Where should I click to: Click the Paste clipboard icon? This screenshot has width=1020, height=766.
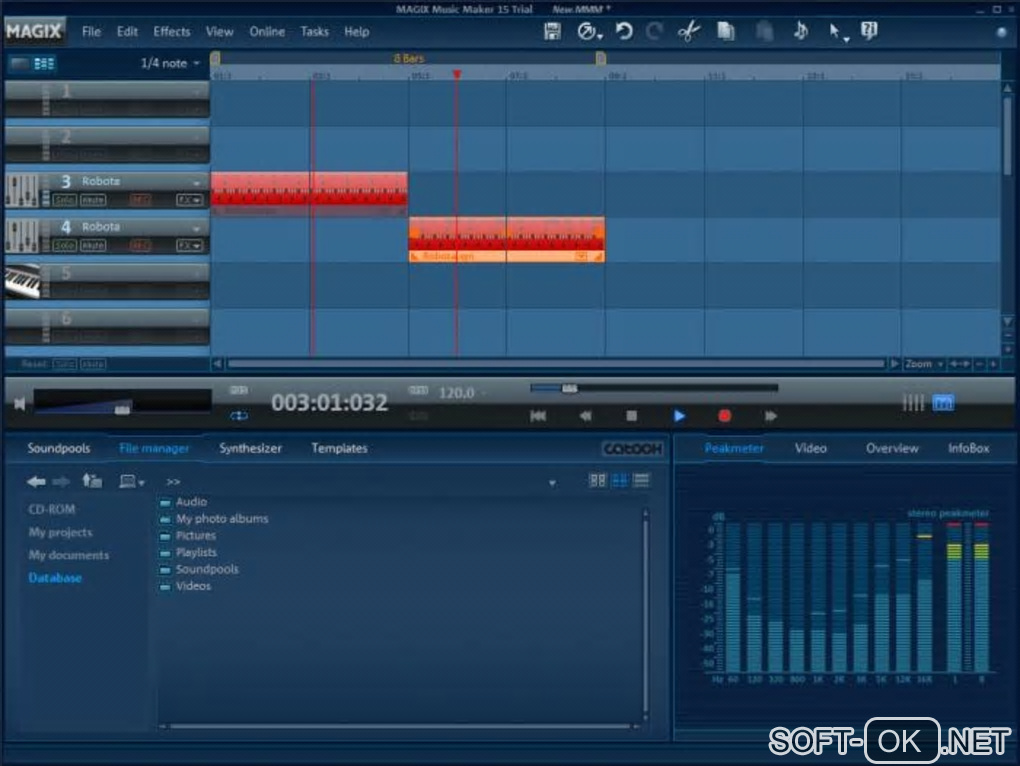point(765,31)
